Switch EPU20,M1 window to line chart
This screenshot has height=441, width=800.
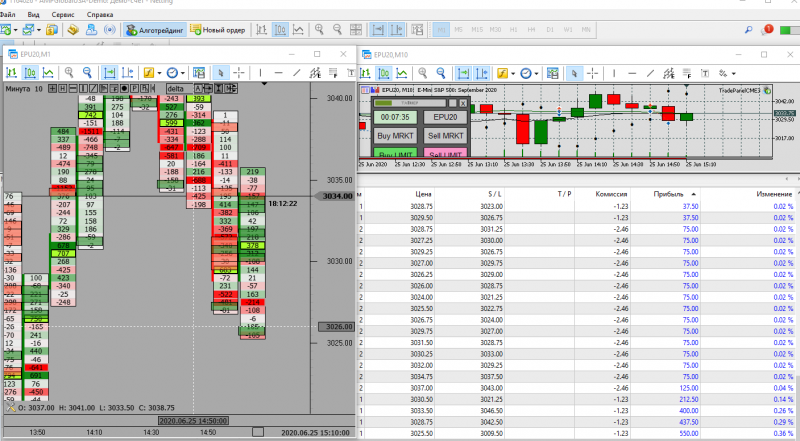tap(48, 73)
